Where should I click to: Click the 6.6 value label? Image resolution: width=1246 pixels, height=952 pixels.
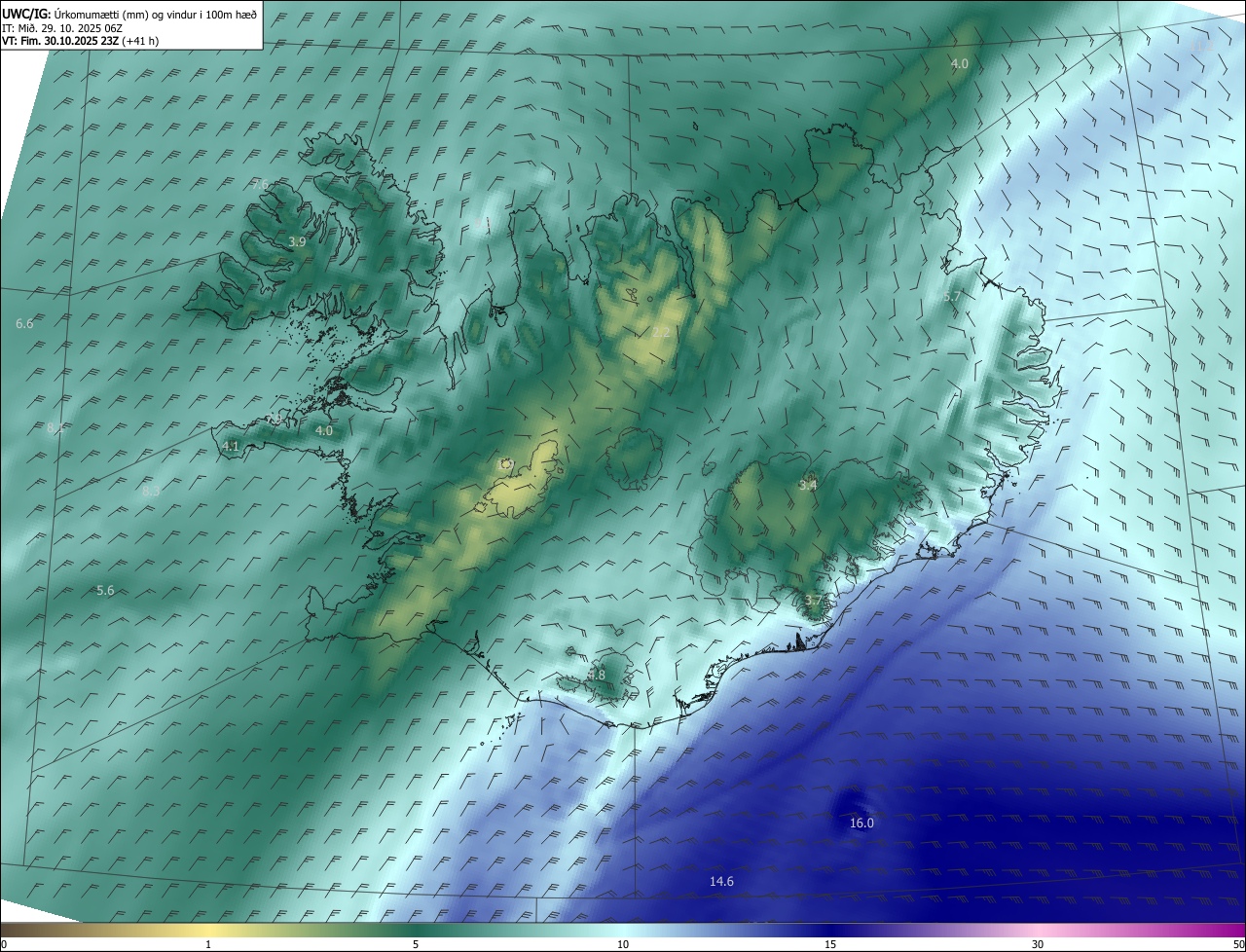coord(24,323)
